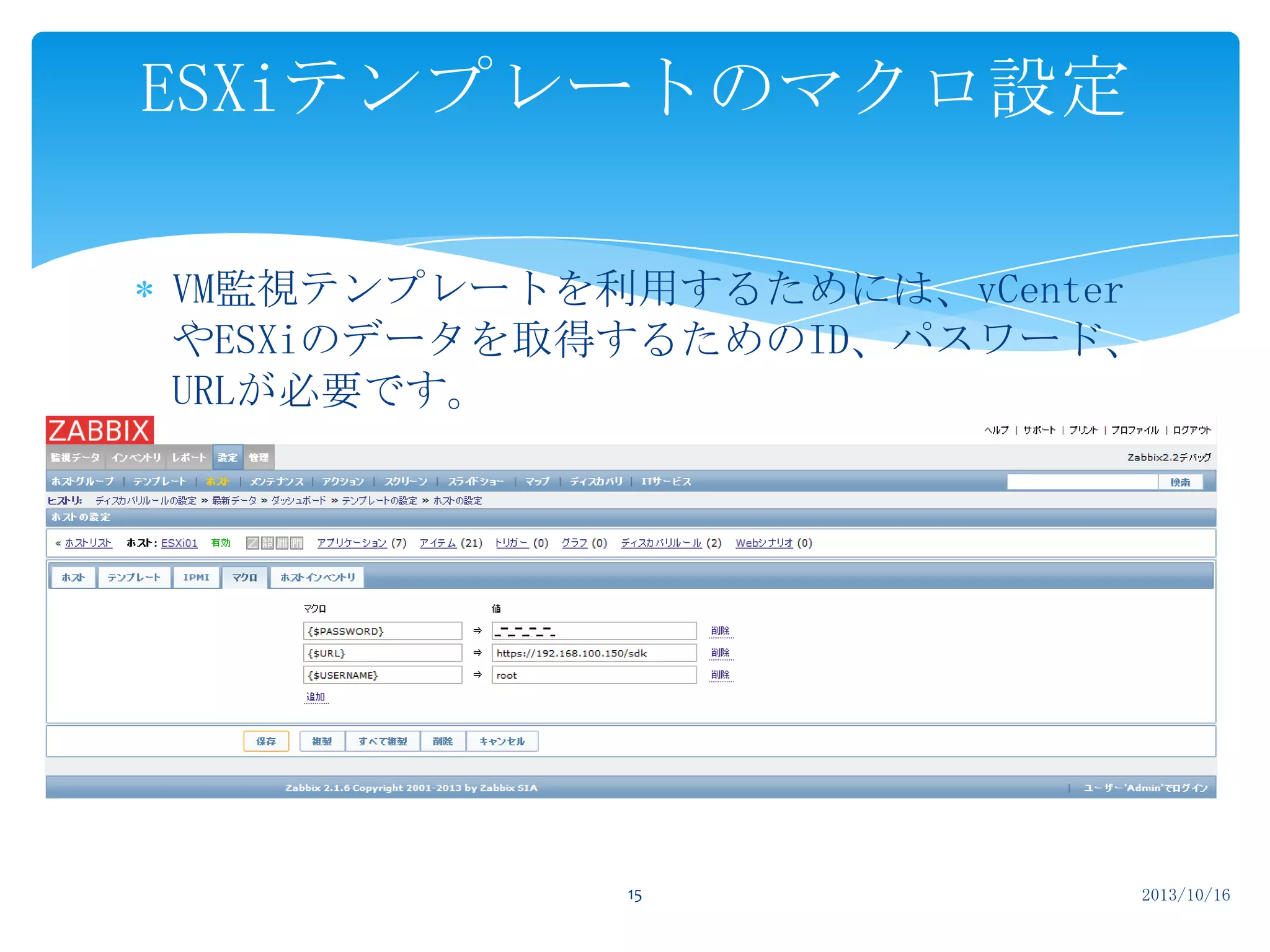Select スクリーン in the submenu
Image resolution: width=1270 pixels, height=952 pixels.
pos(406,482)
